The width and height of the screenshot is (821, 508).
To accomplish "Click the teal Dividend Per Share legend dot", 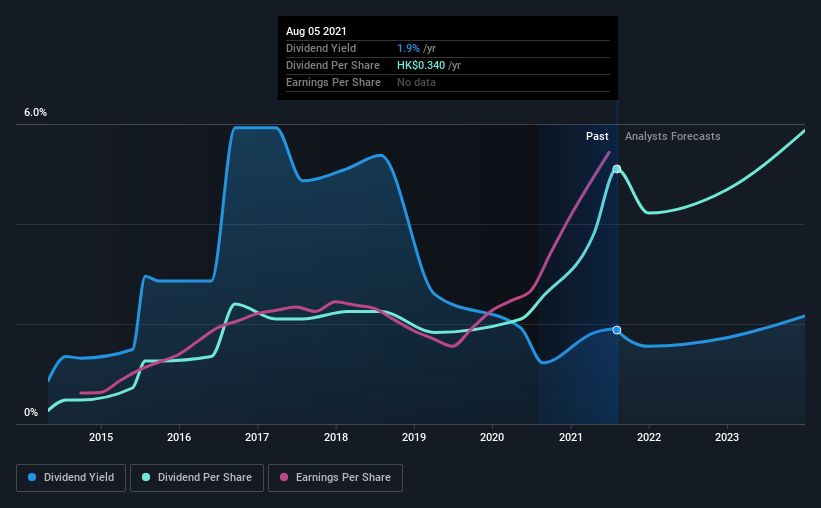I will (x=146, y=477).
